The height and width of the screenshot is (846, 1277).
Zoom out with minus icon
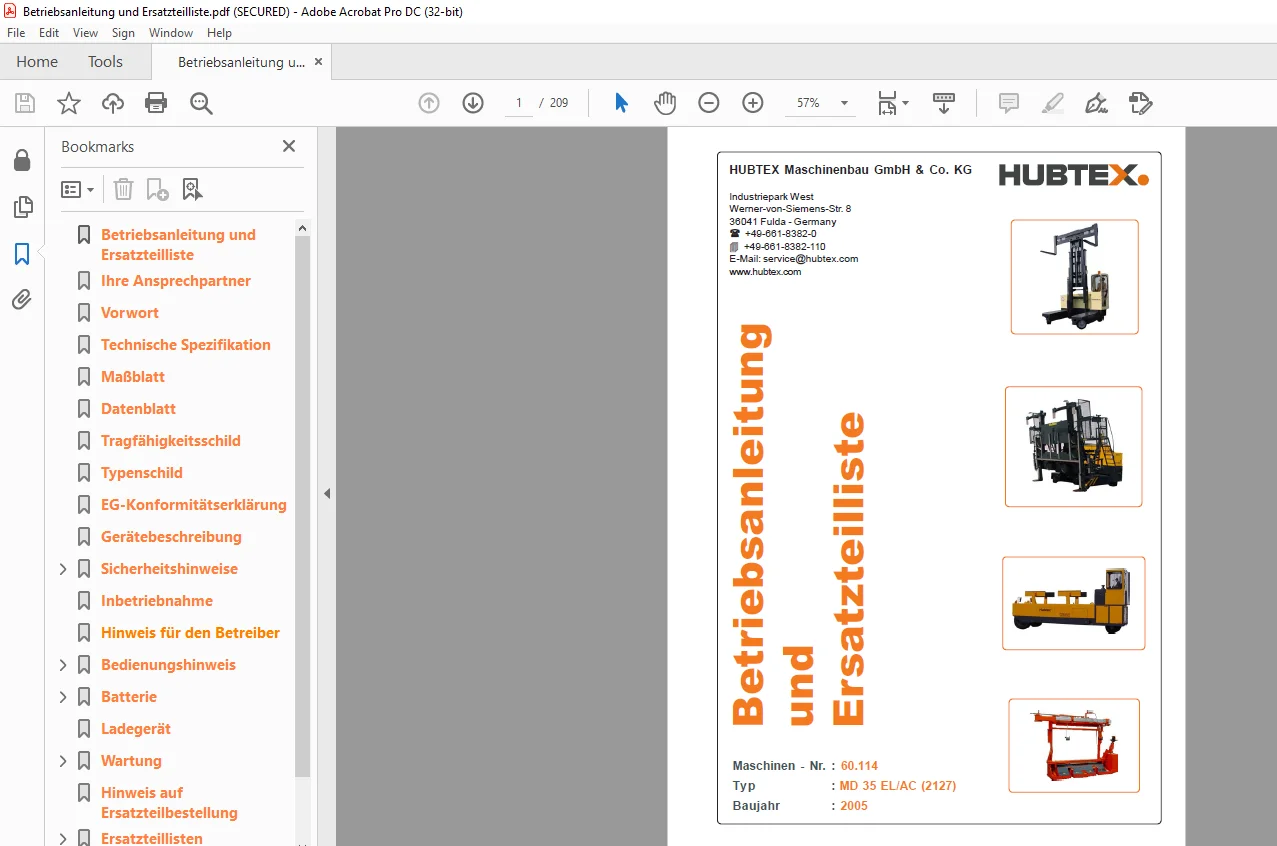[709, 103]
